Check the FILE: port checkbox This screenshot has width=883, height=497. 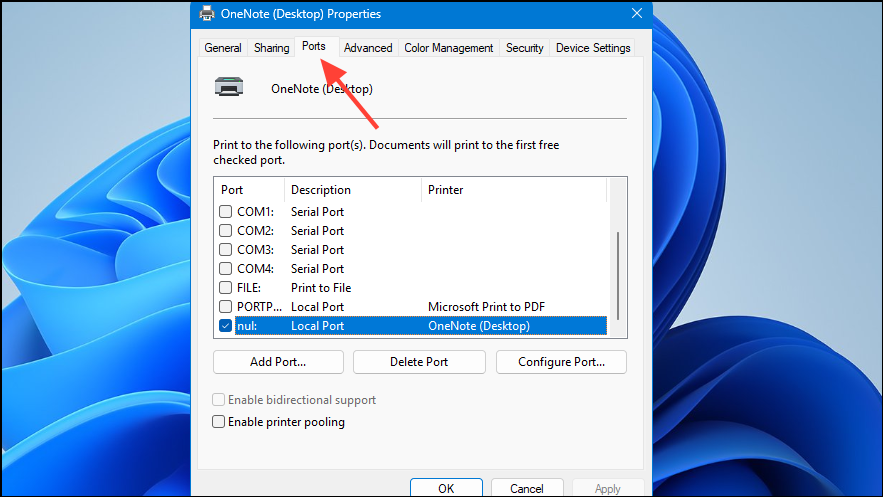(225, 288)
